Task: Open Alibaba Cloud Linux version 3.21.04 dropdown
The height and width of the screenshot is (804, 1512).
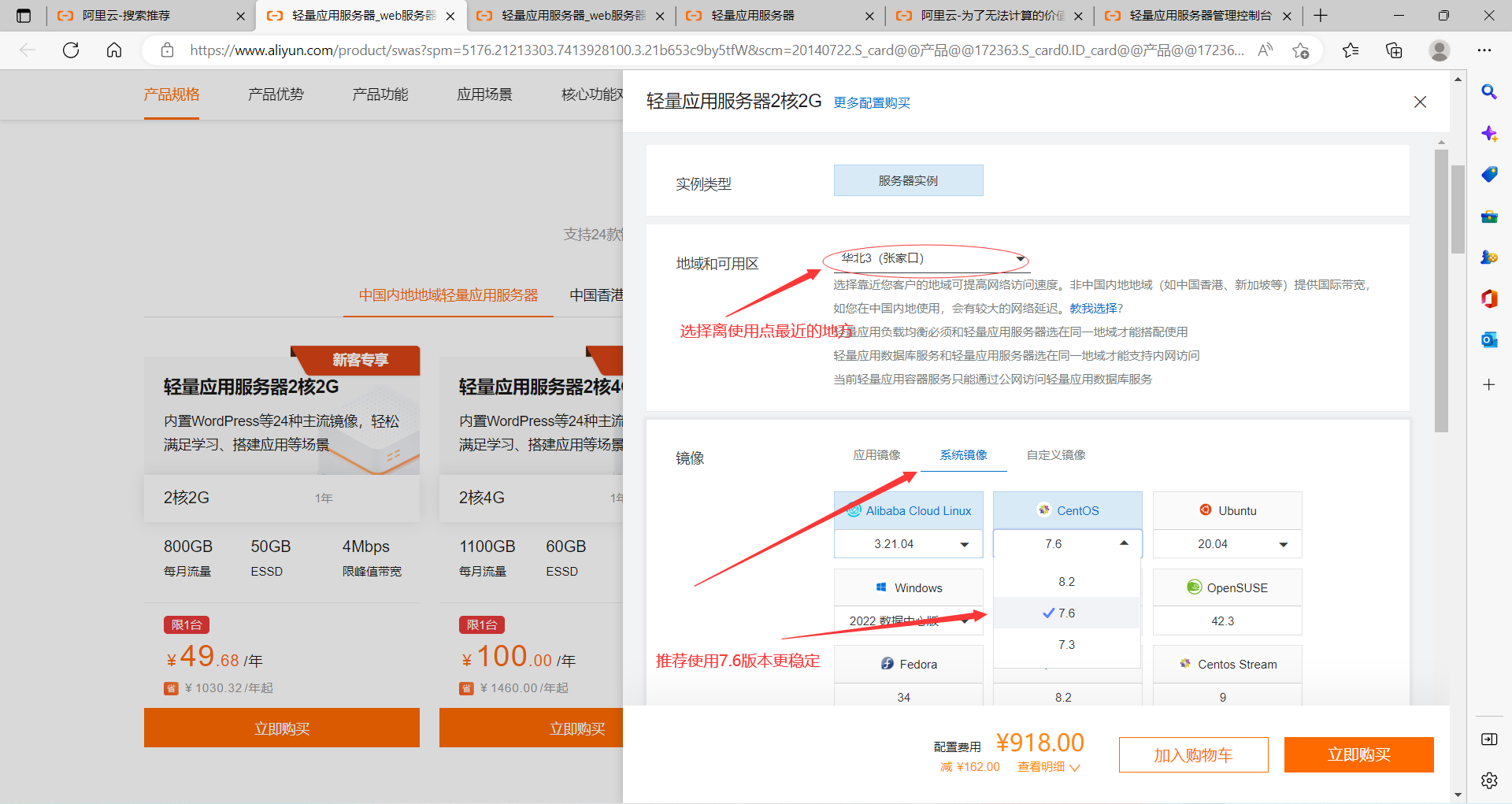Action: coord(909,544)
